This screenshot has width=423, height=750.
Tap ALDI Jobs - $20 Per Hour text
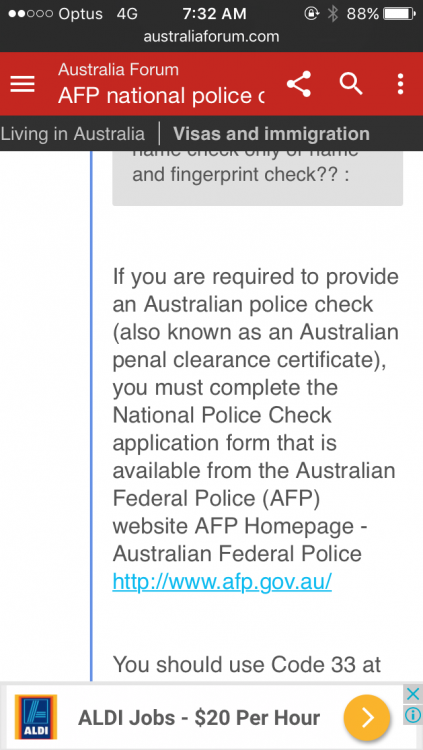click(x=199, y=717)
